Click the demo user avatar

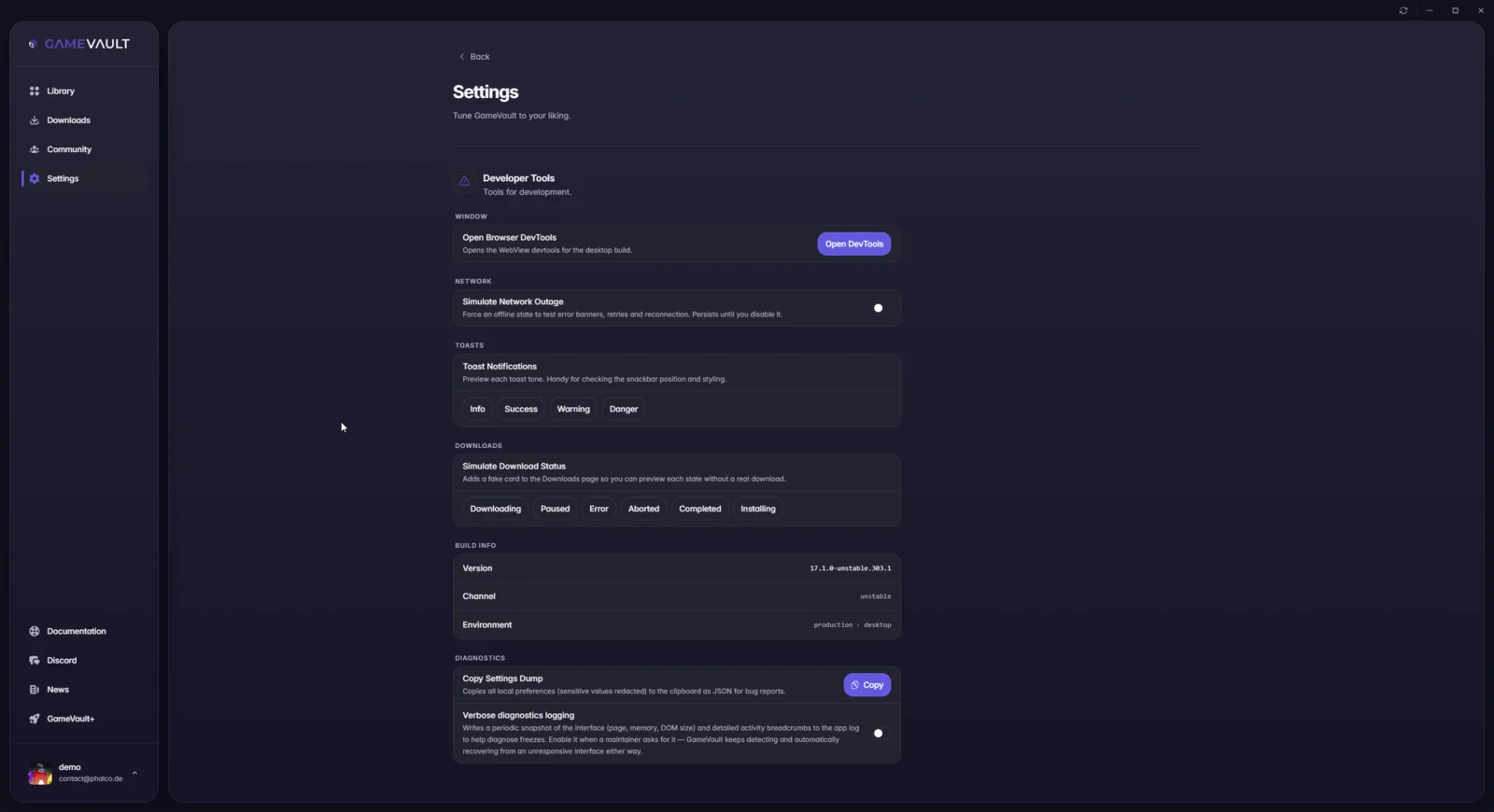point(40,773)
